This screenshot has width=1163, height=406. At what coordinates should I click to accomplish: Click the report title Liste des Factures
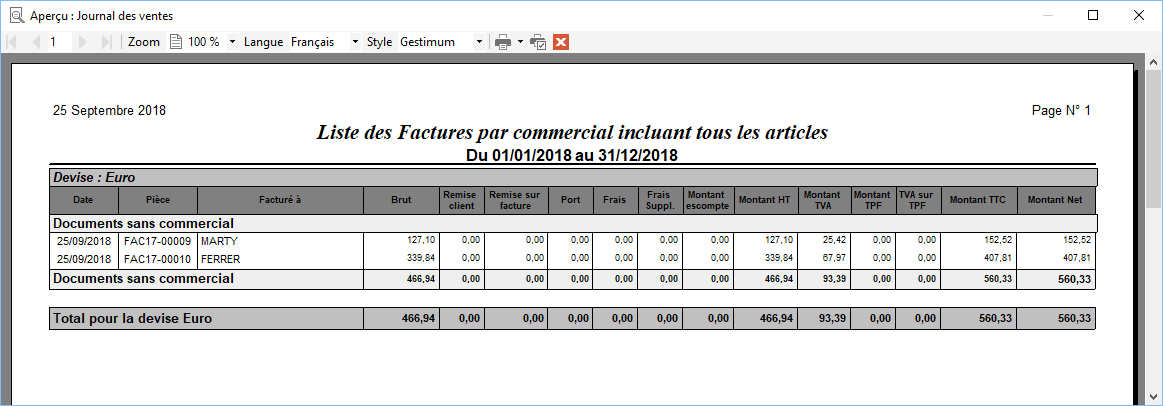click(x=572, y=133)
